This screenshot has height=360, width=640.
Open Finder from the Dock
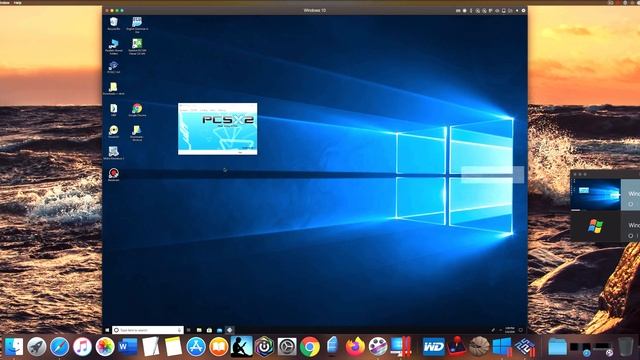[14, 347]
